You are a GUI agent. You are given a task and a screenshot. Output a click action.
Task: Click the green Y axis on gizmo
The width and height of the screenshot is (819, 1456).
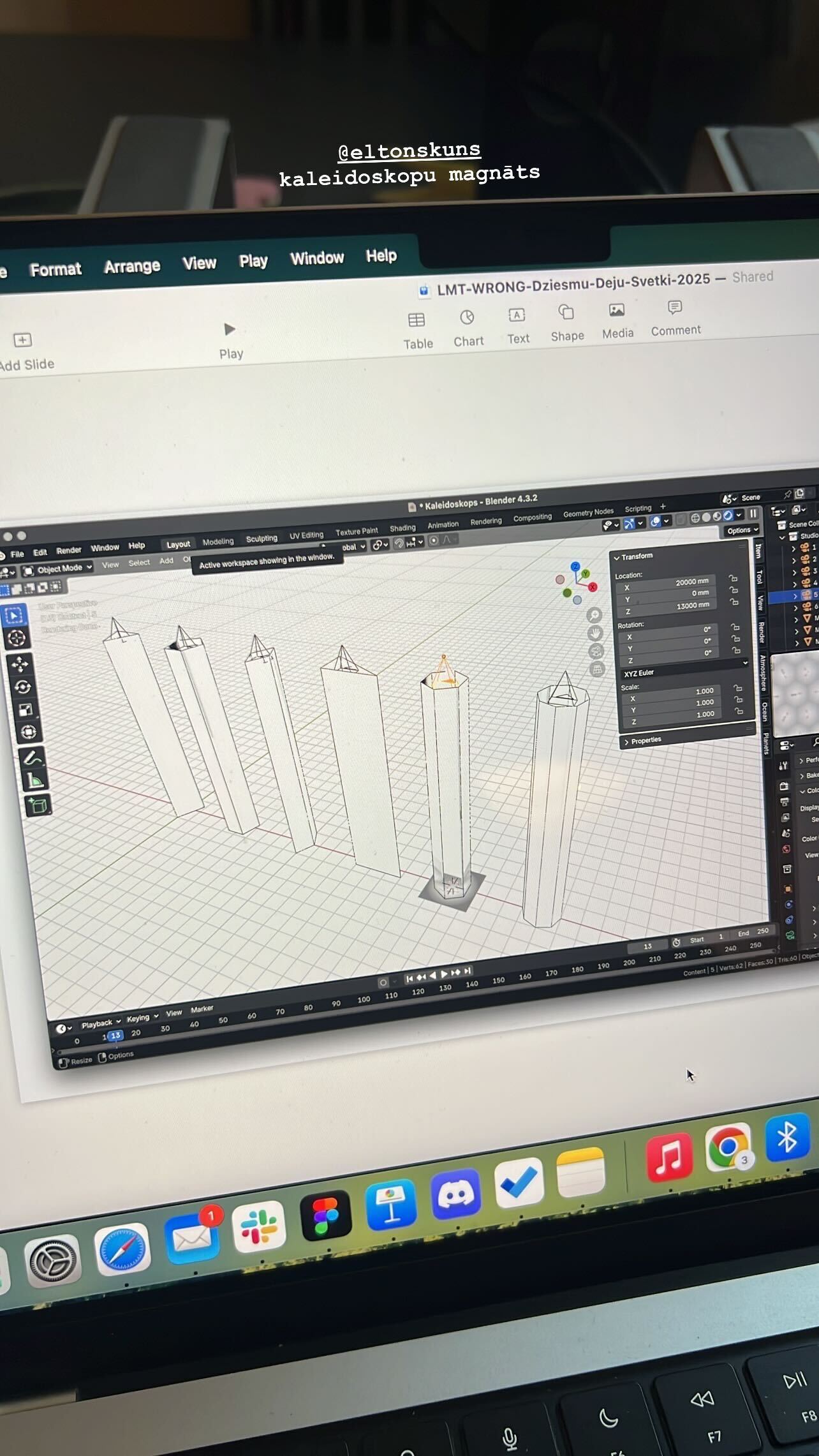[x=586, y=574]
